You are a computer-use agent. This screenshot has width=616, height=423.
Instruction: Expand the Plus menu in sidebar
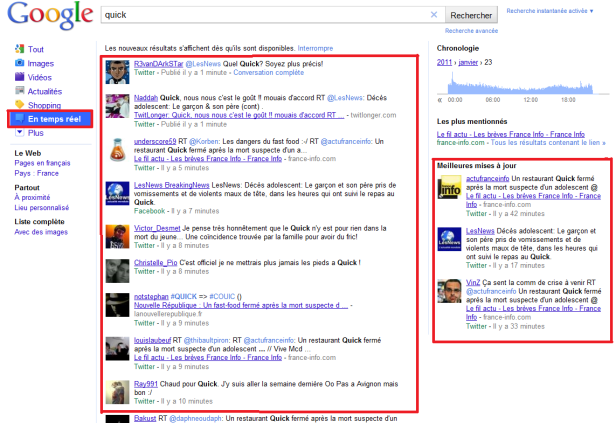(36, 133)
